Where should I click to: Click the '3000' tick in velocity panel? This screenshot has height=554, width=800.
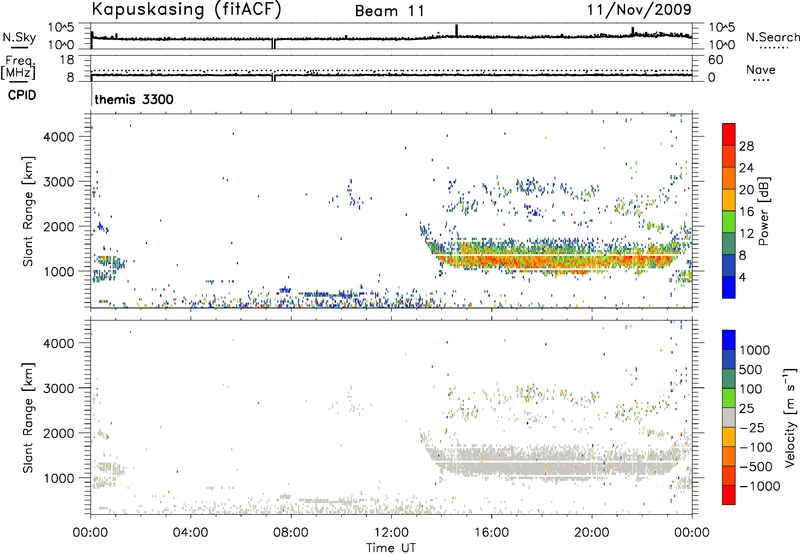(x=59, y=388)
